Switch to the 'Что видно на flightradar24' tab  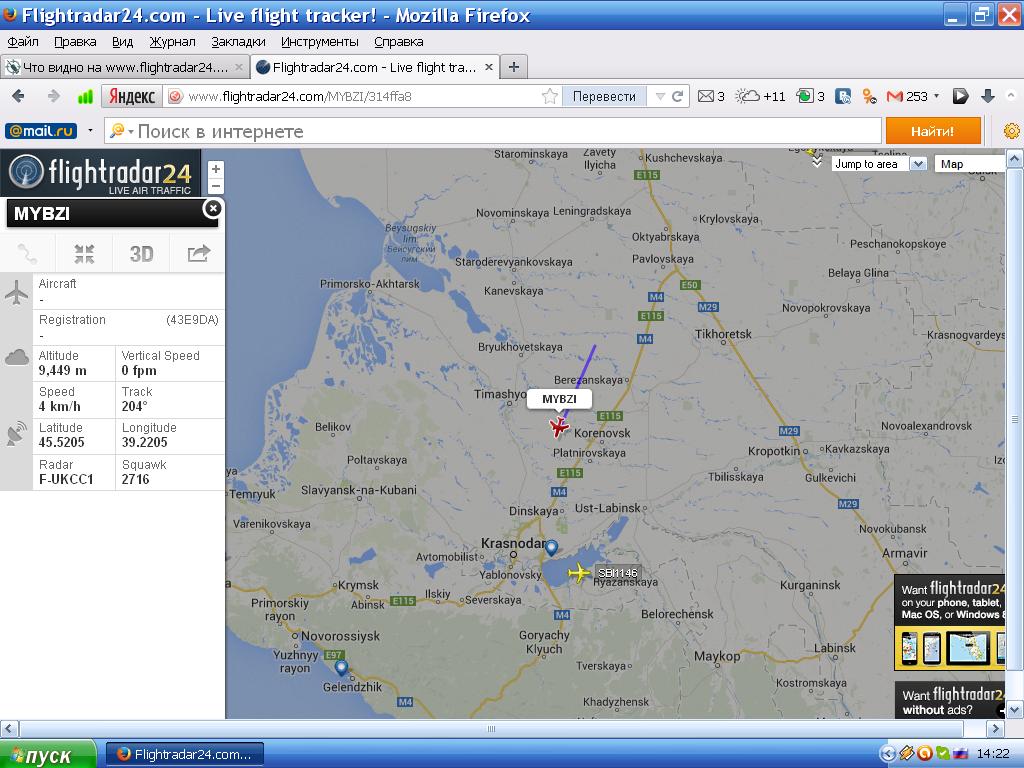coord(124,67)
